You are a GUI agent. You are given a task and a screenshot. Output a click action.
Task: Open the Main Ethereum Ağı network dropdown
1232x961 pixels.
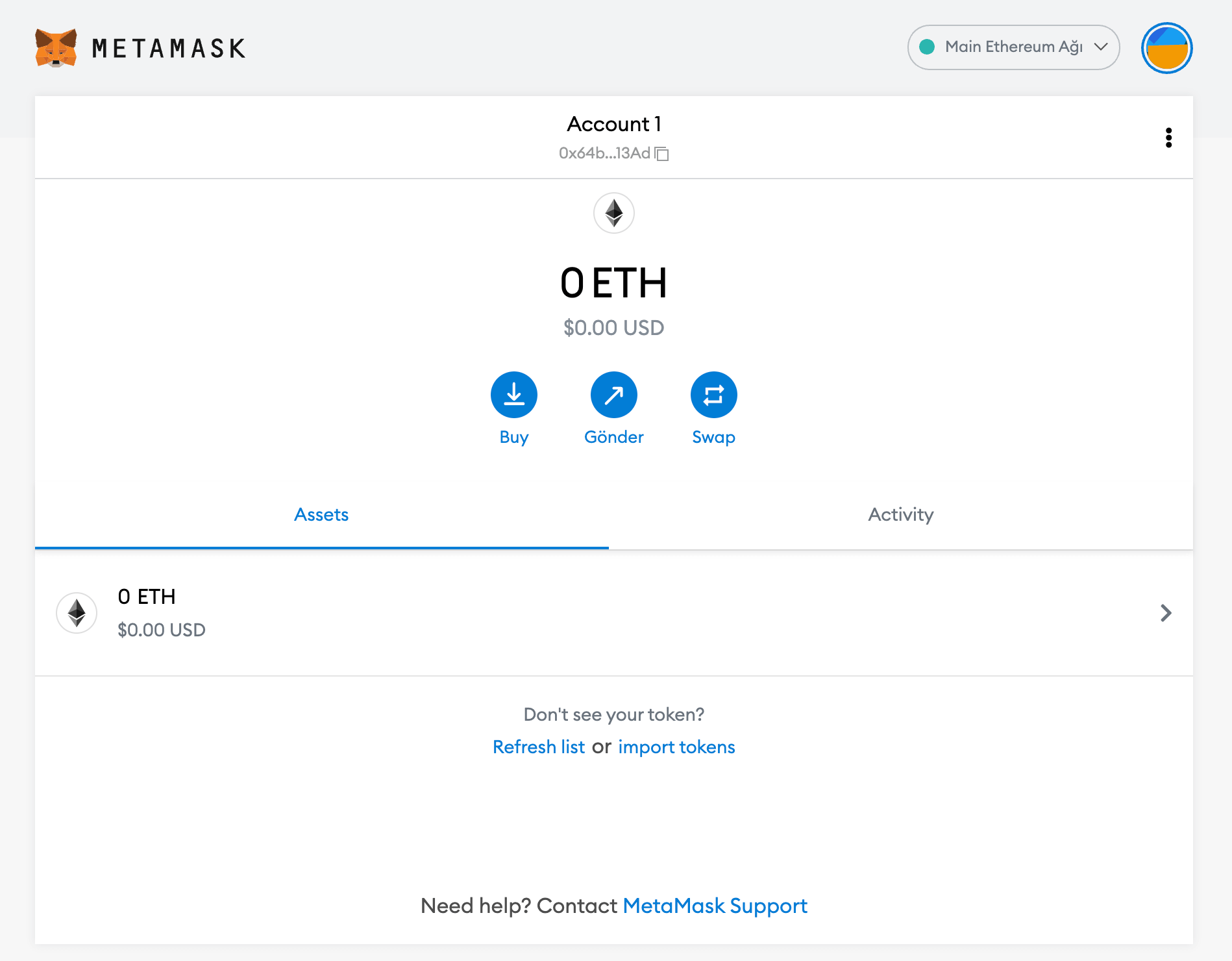coord(1013,47)
